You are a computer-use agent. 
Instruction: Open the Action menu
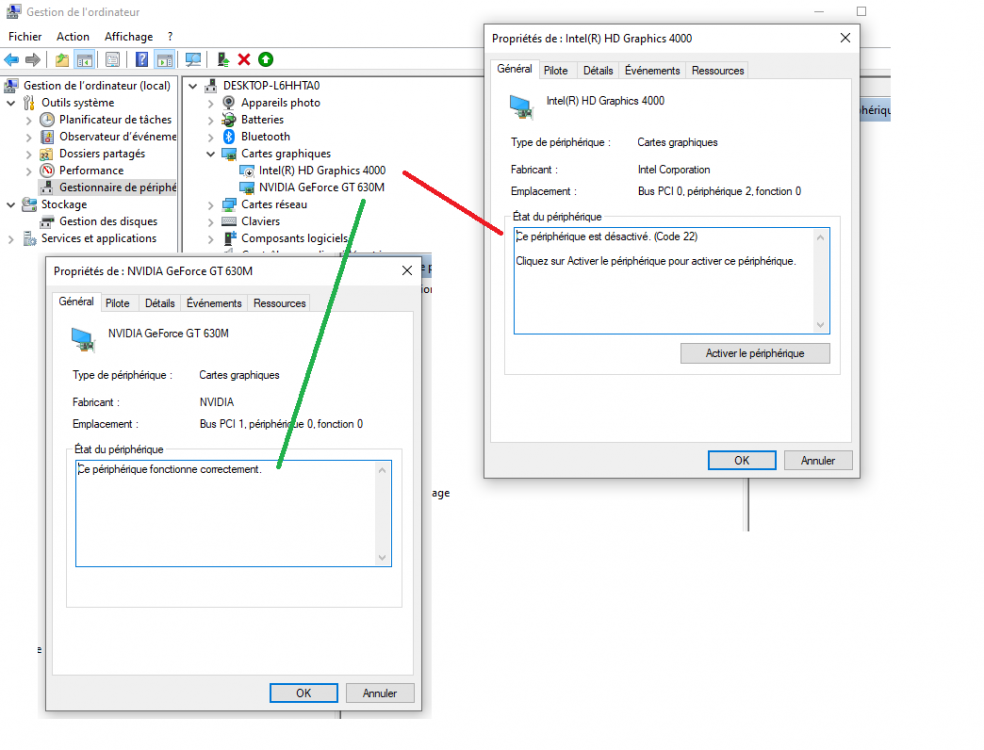point(73,36)
